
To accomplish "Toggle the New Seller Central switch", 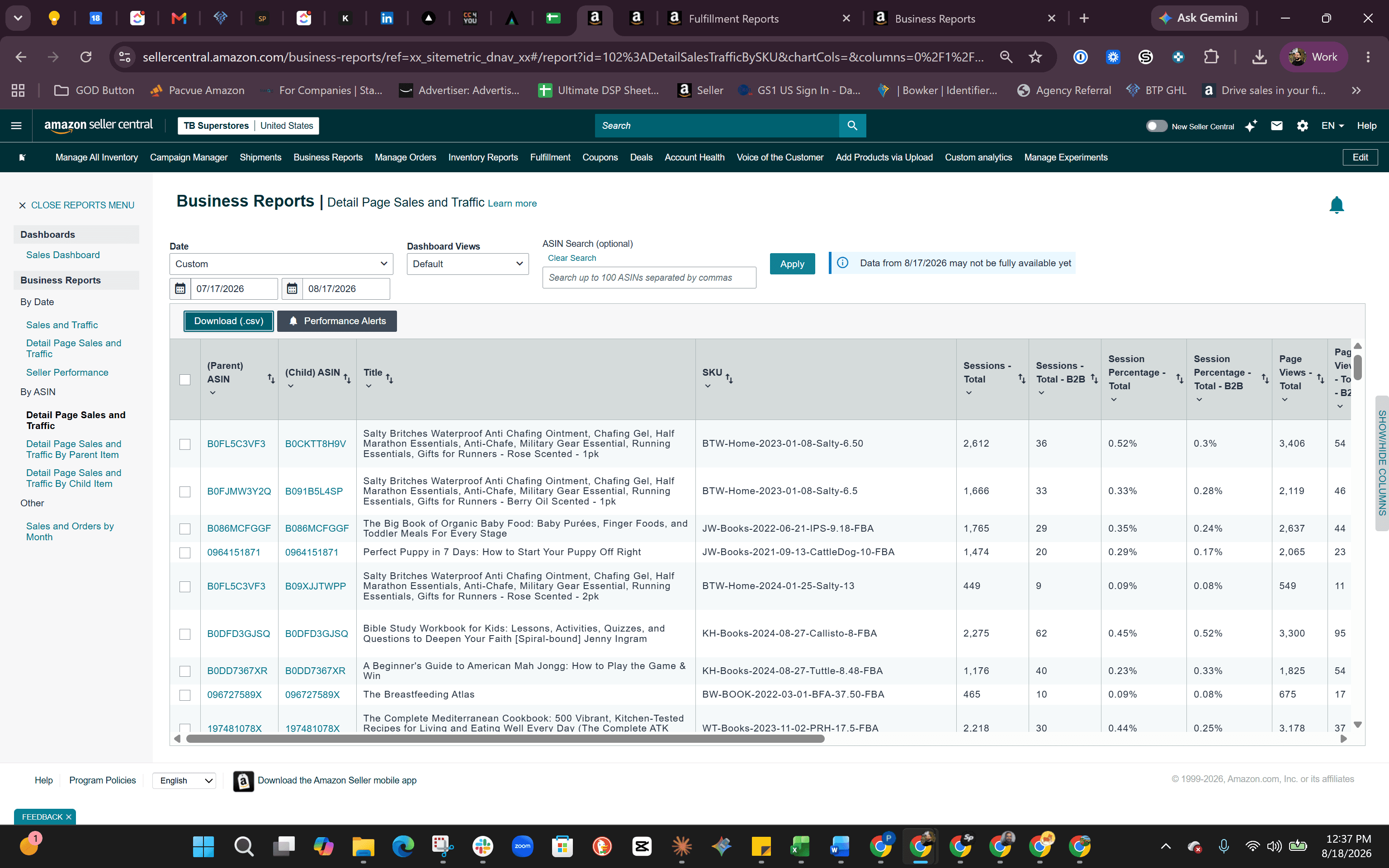I will 1156,126.
